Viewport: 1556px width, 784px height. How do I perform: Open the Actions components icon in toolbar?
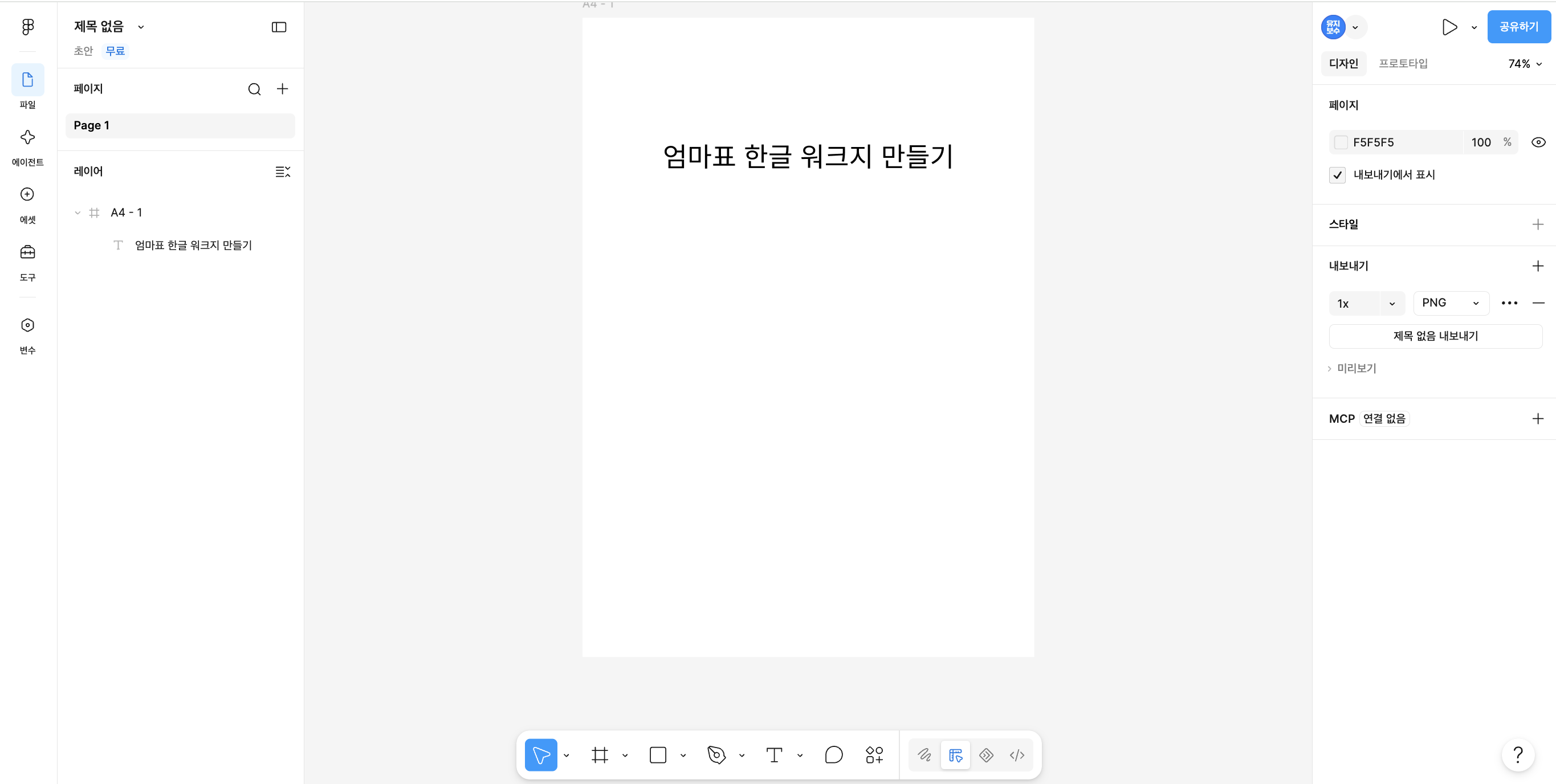(x=874, y=755)
